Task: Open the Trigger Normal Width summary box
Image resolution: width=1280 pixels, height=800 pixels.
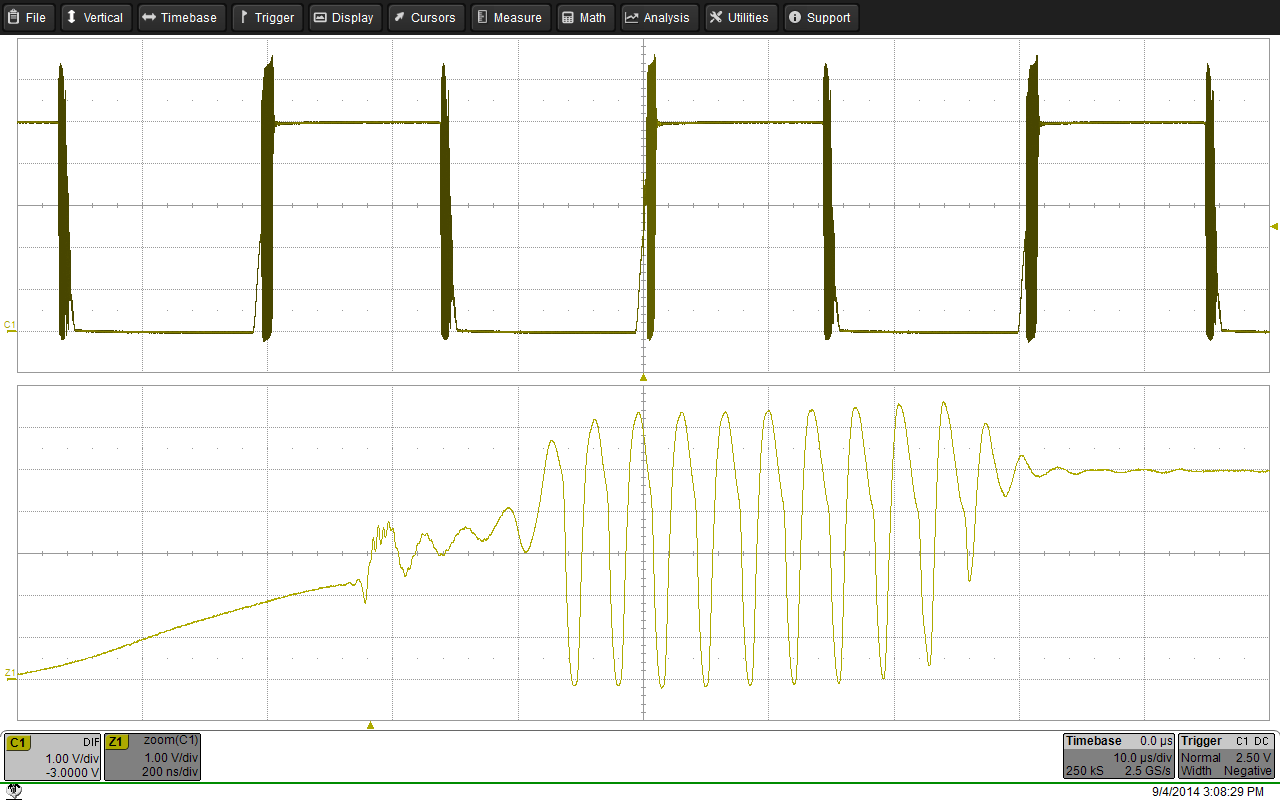Action: click(1225, 756)
